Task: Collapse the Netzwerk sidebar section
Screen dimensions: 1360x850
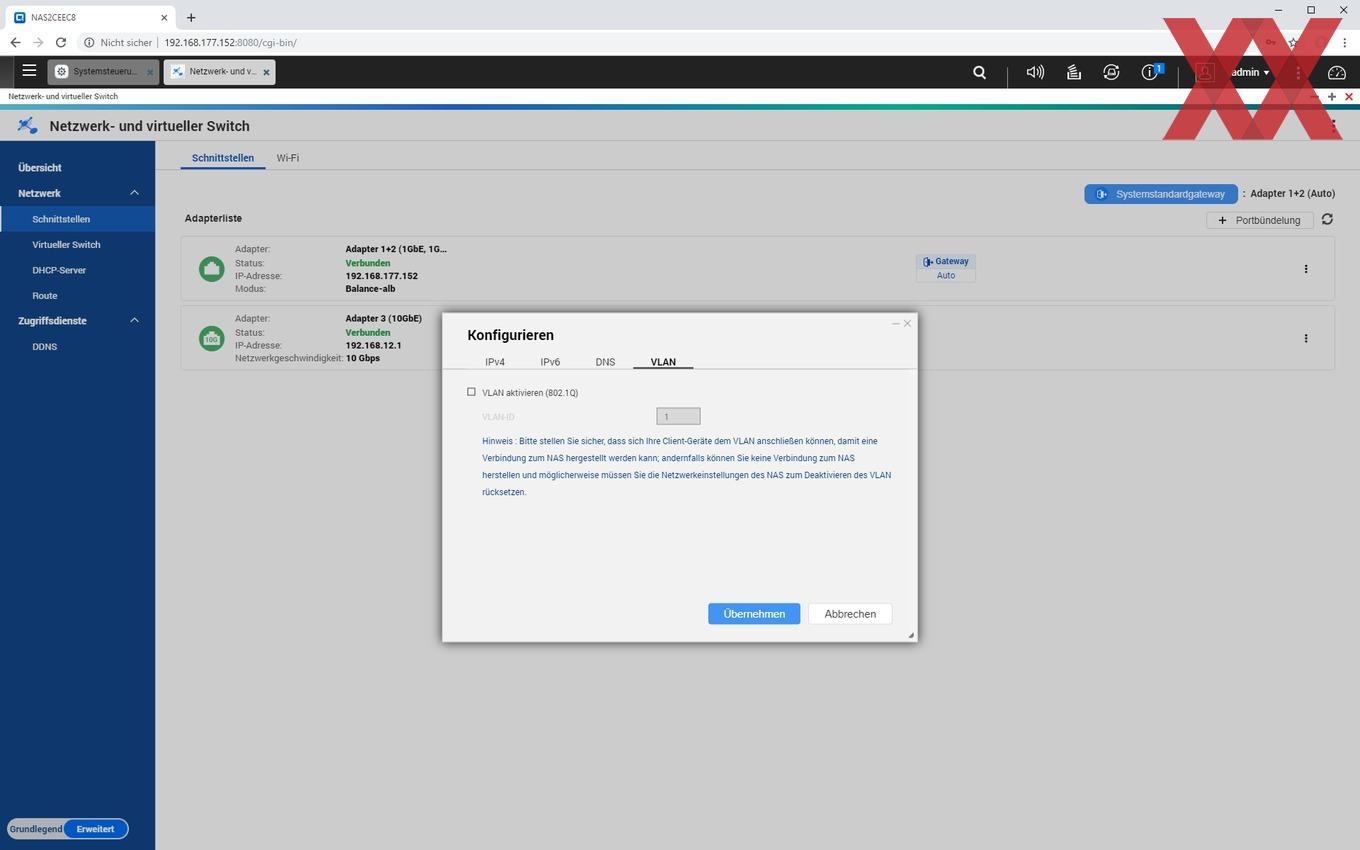Action: [x=134, y=193]
